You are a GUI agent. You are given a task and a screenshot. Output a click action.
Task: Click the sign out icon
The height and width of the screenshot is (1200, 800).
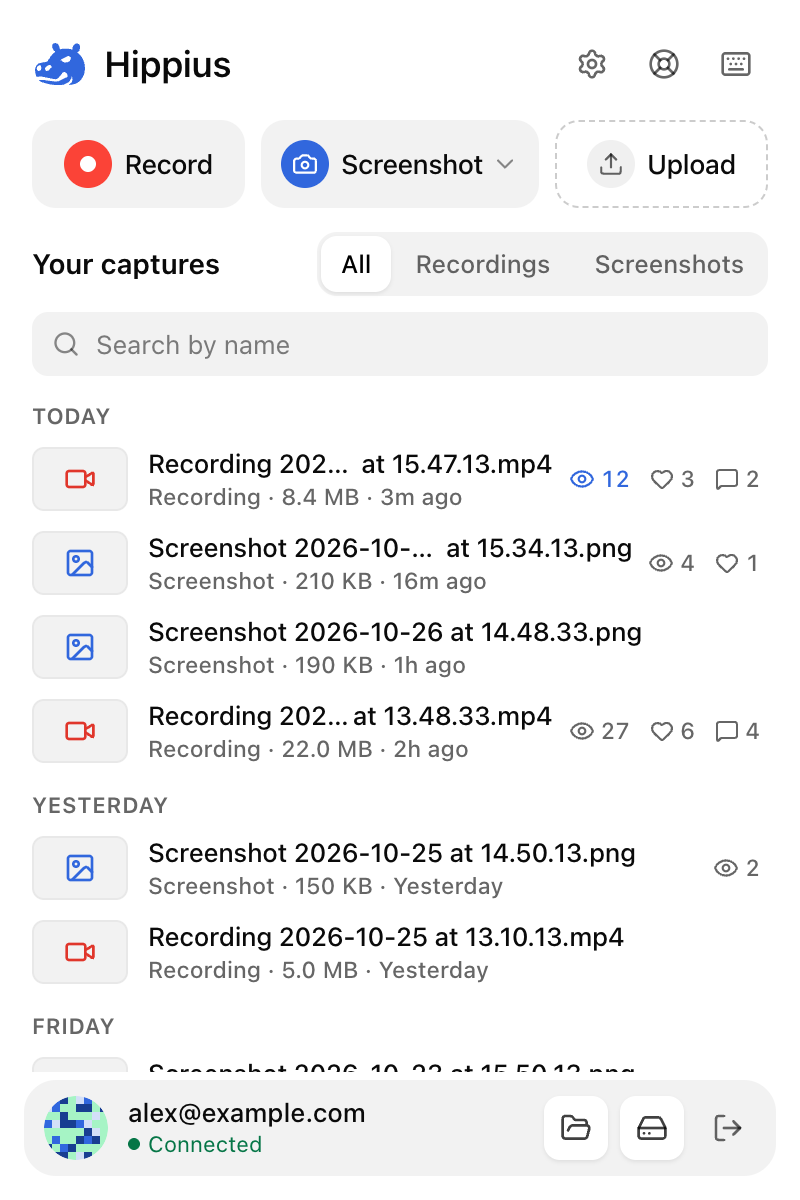coord(728,1128)
